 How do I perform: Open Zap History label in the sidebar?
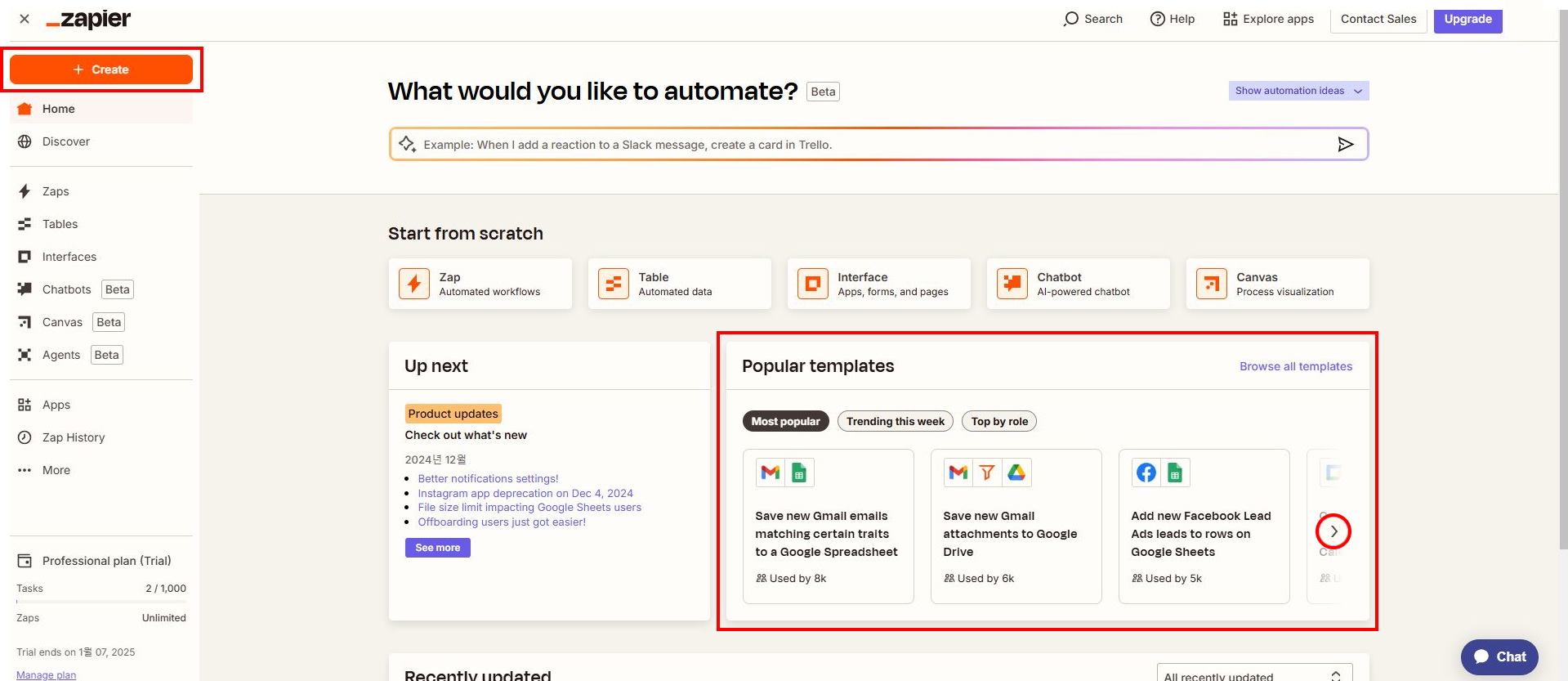point(74,437)
